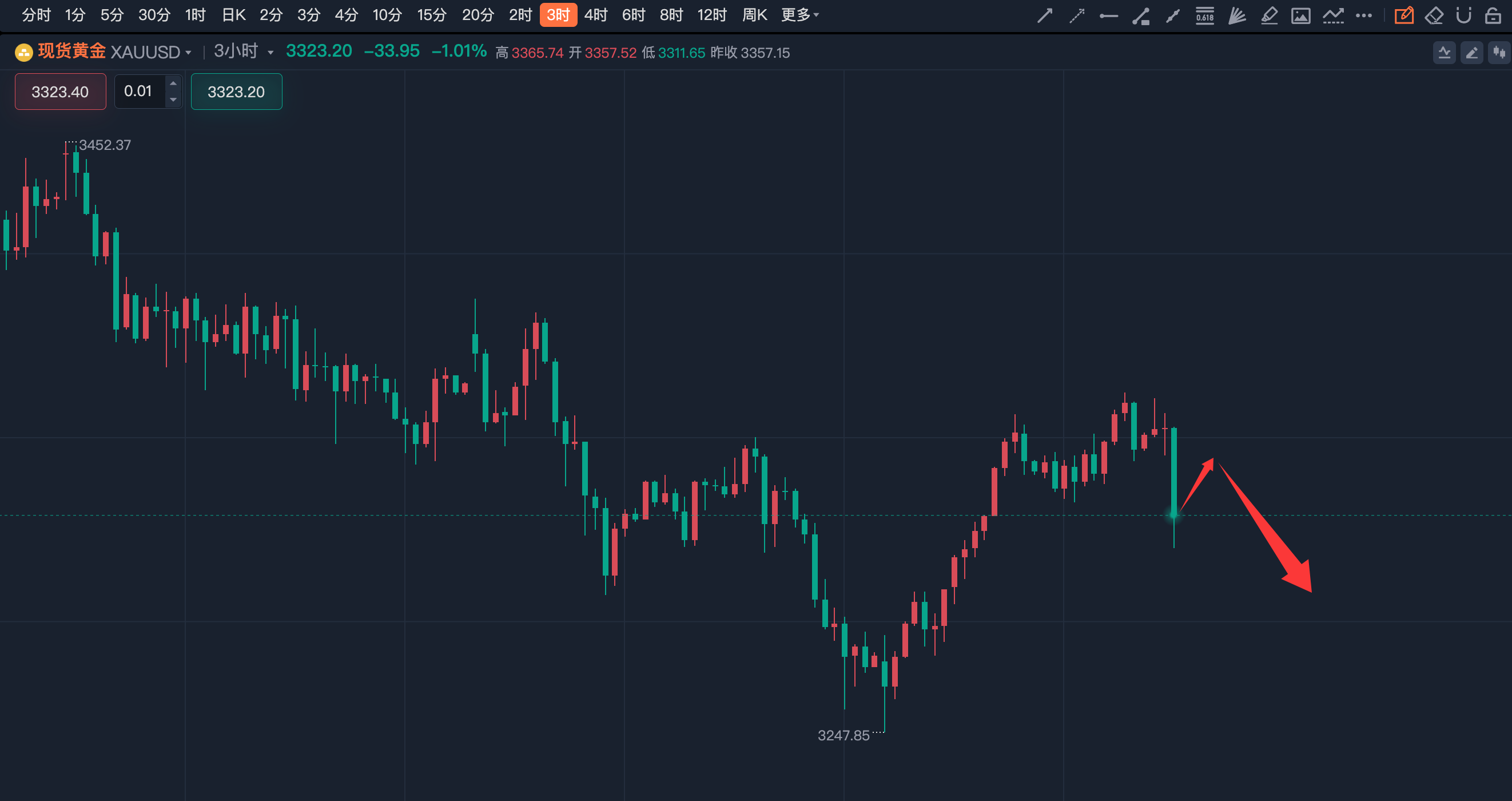Select the eraser tool to clear drawings
The width and height of the screenshot is (1512, 801).
1434,15
